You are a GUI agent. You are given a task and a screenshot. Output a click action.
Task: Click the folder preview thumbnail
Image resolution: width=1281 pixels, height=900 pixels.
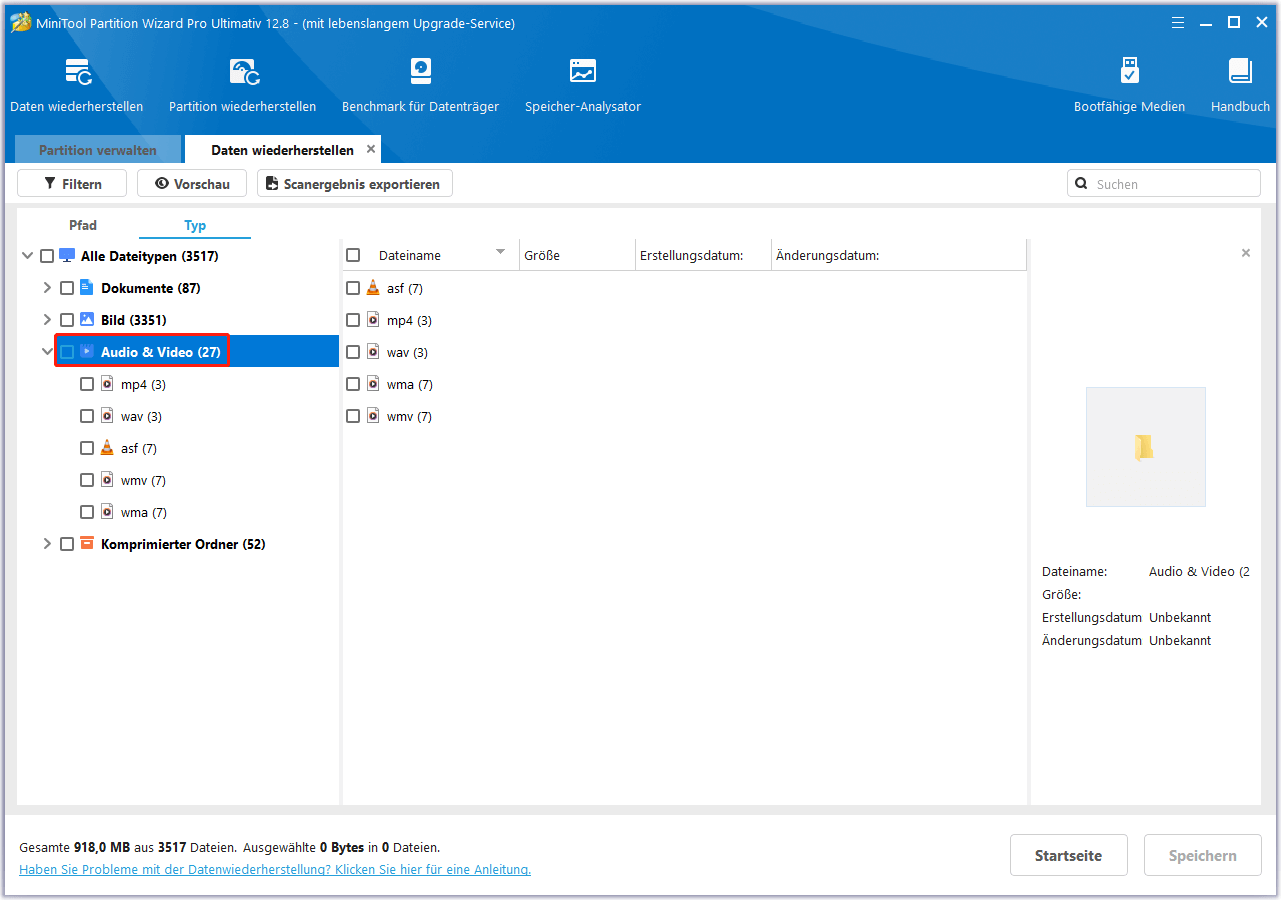click(x=1145, y=447)
